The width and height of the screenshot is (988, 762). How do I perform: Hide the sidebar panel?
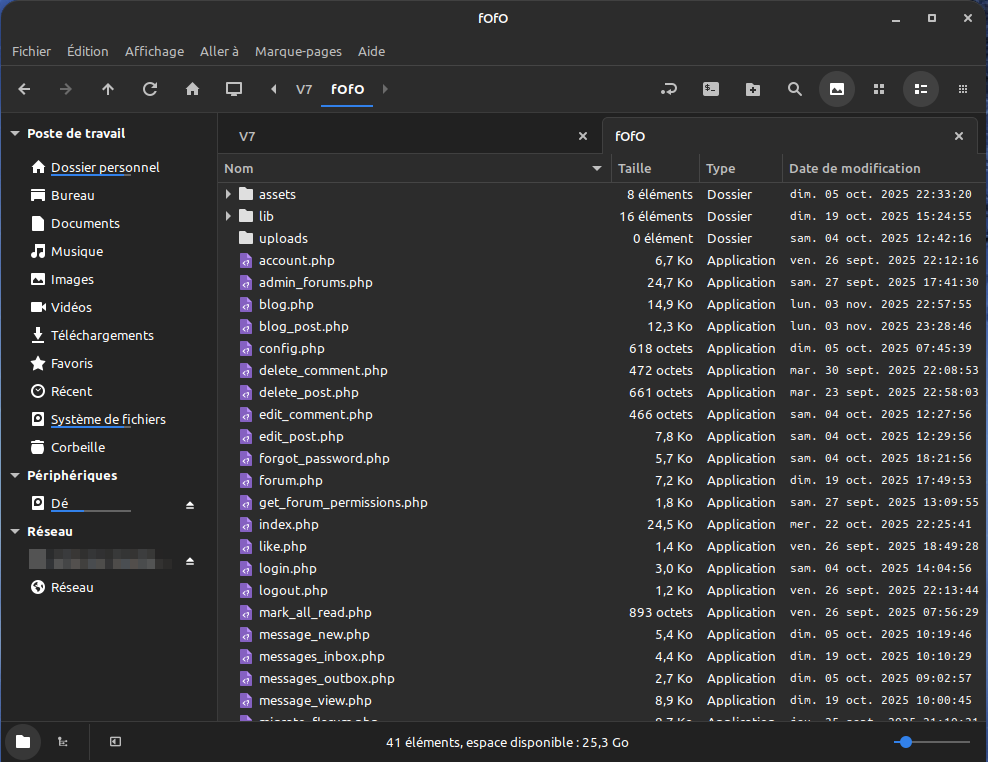coord(114,742)
